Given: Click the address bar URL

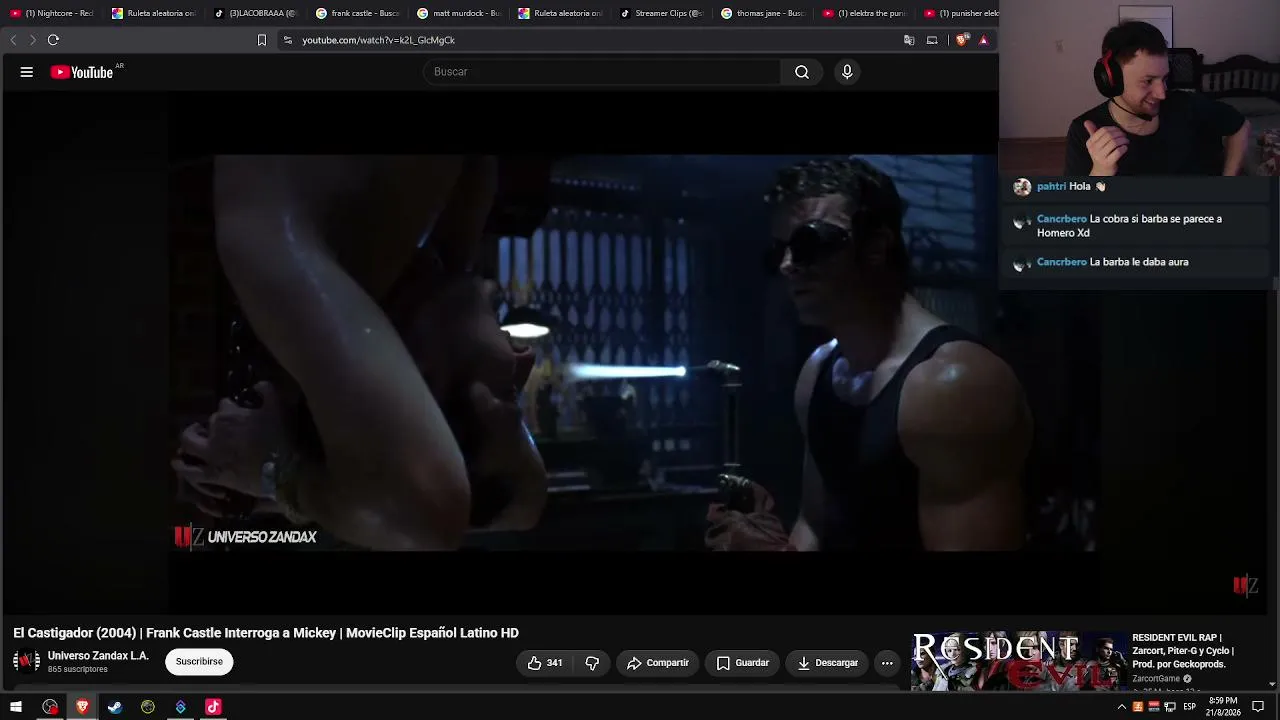Looking at the screenshot, I should click(x=378, y=40).
